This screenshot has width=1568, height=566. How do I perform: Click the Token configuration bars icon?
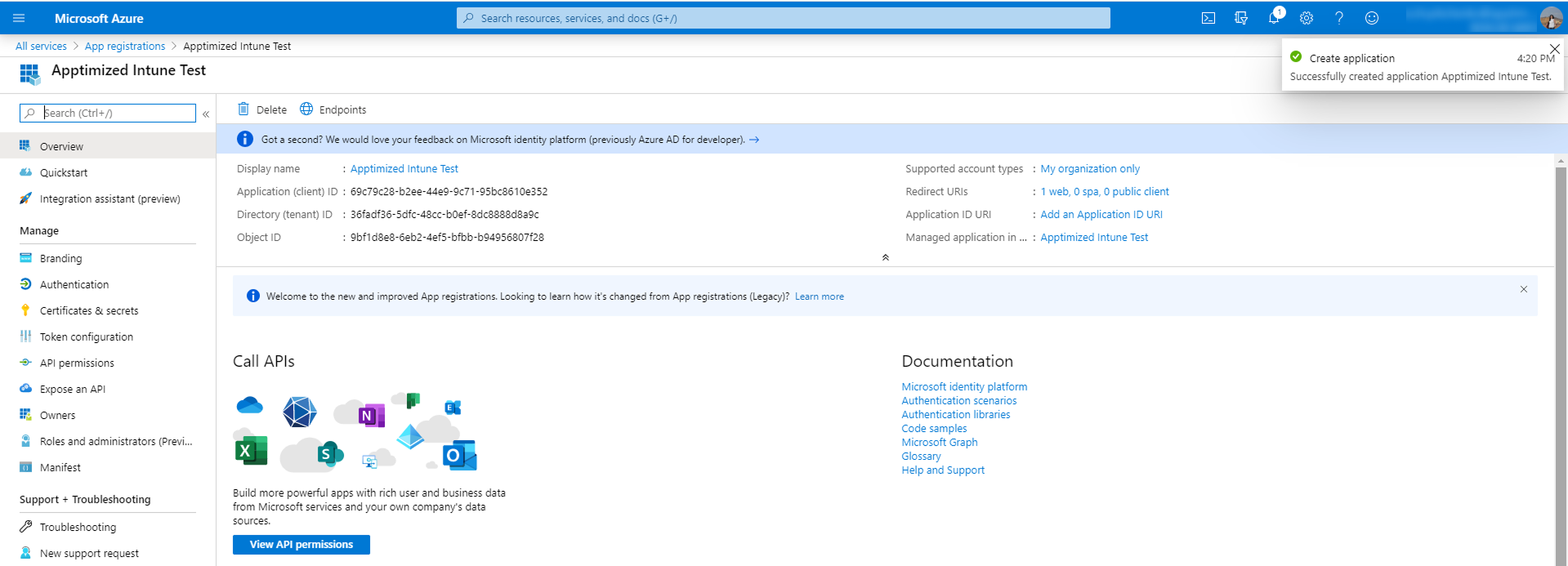tap(25, 336)
